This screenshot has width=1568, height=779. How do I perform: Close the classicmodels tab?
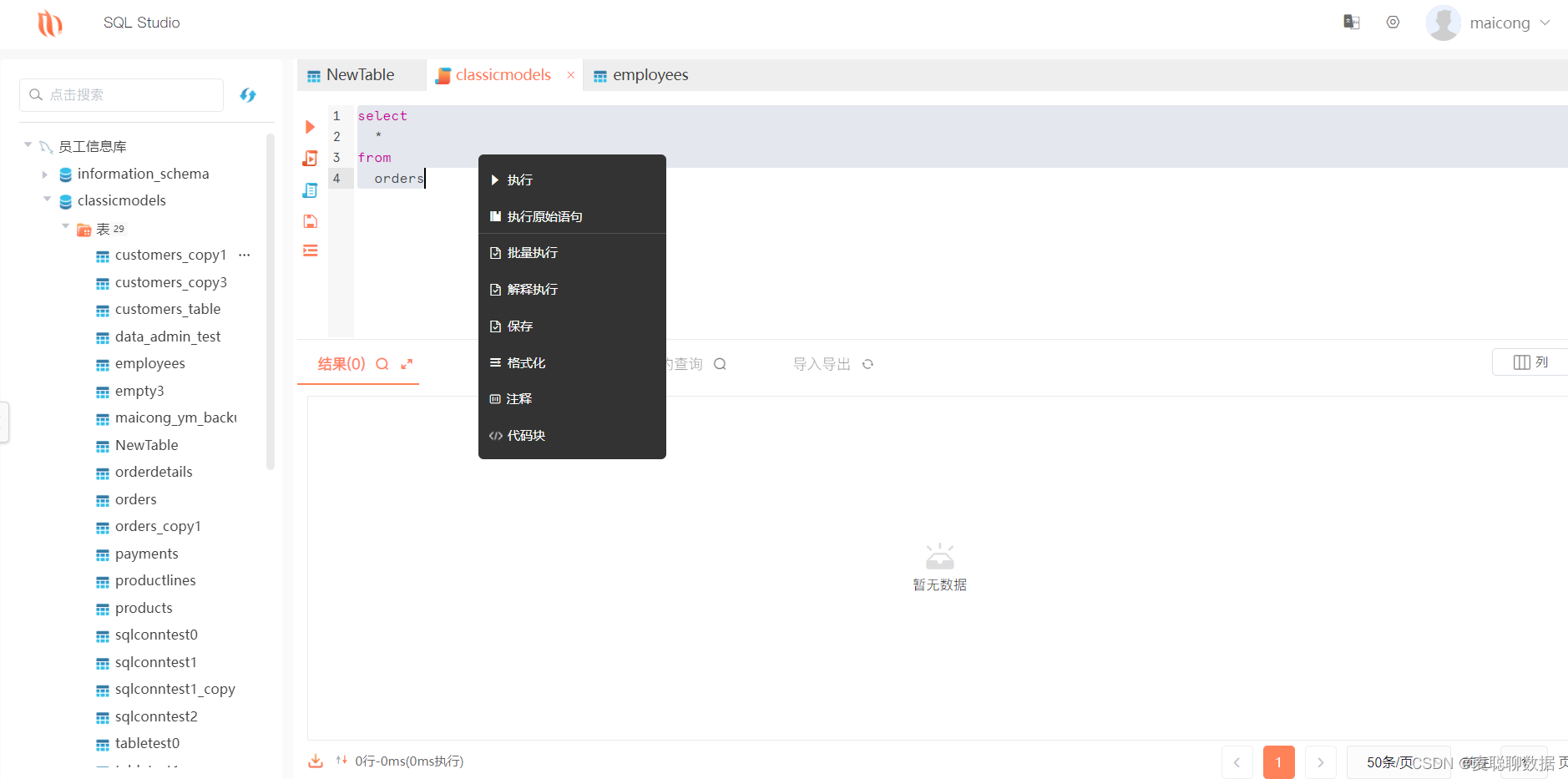coord(571,75)
